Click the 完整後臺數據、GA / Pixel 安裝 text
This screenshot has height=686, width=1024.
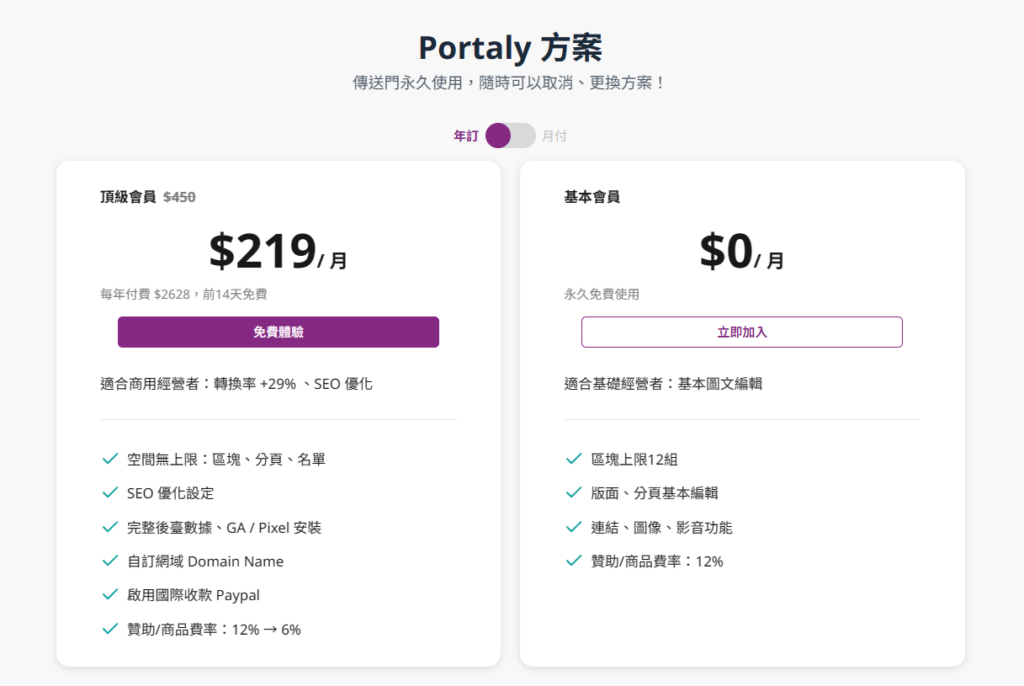(224, 527)
